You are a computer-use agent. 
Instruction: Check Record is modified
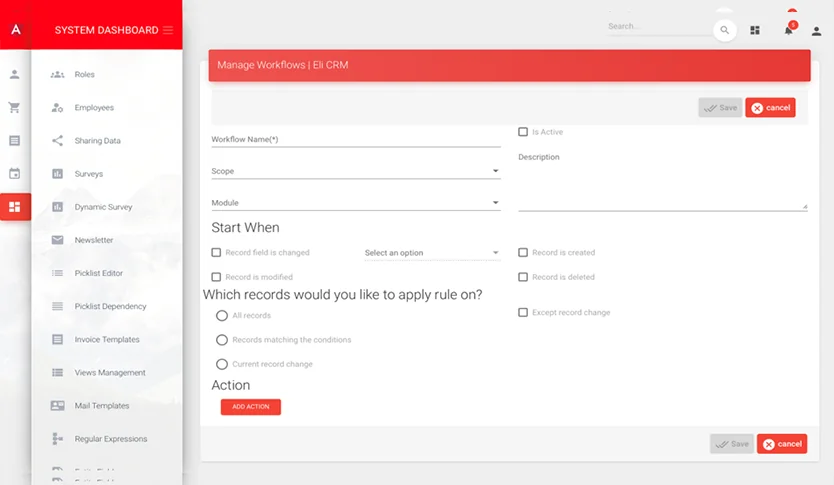tap(216, 277)
